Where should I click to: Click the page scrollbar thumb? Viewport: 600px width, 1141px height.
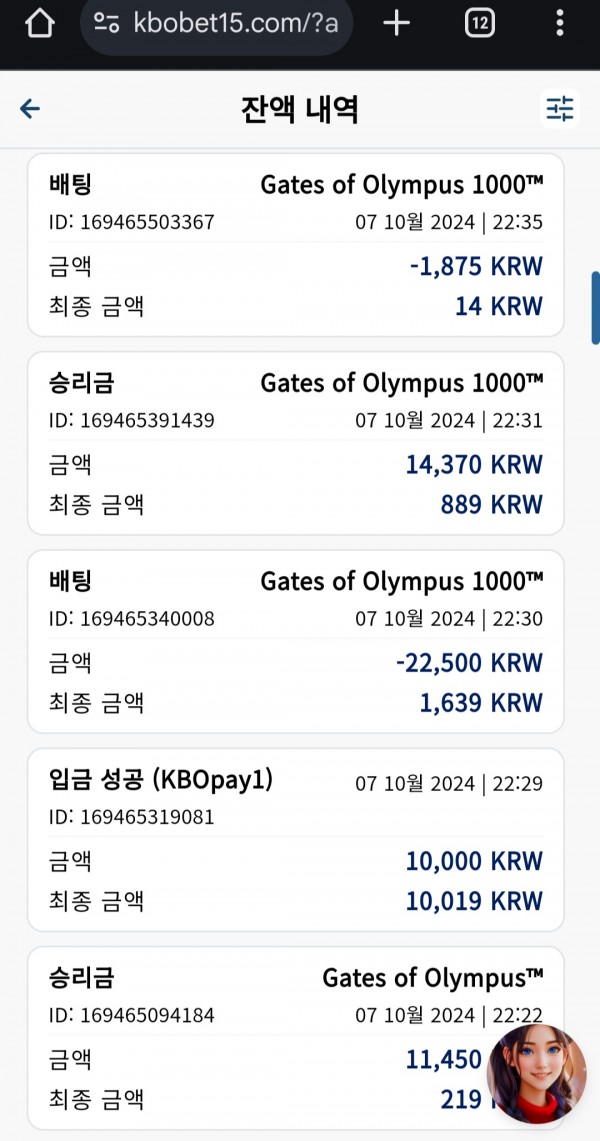click(596, 307)
